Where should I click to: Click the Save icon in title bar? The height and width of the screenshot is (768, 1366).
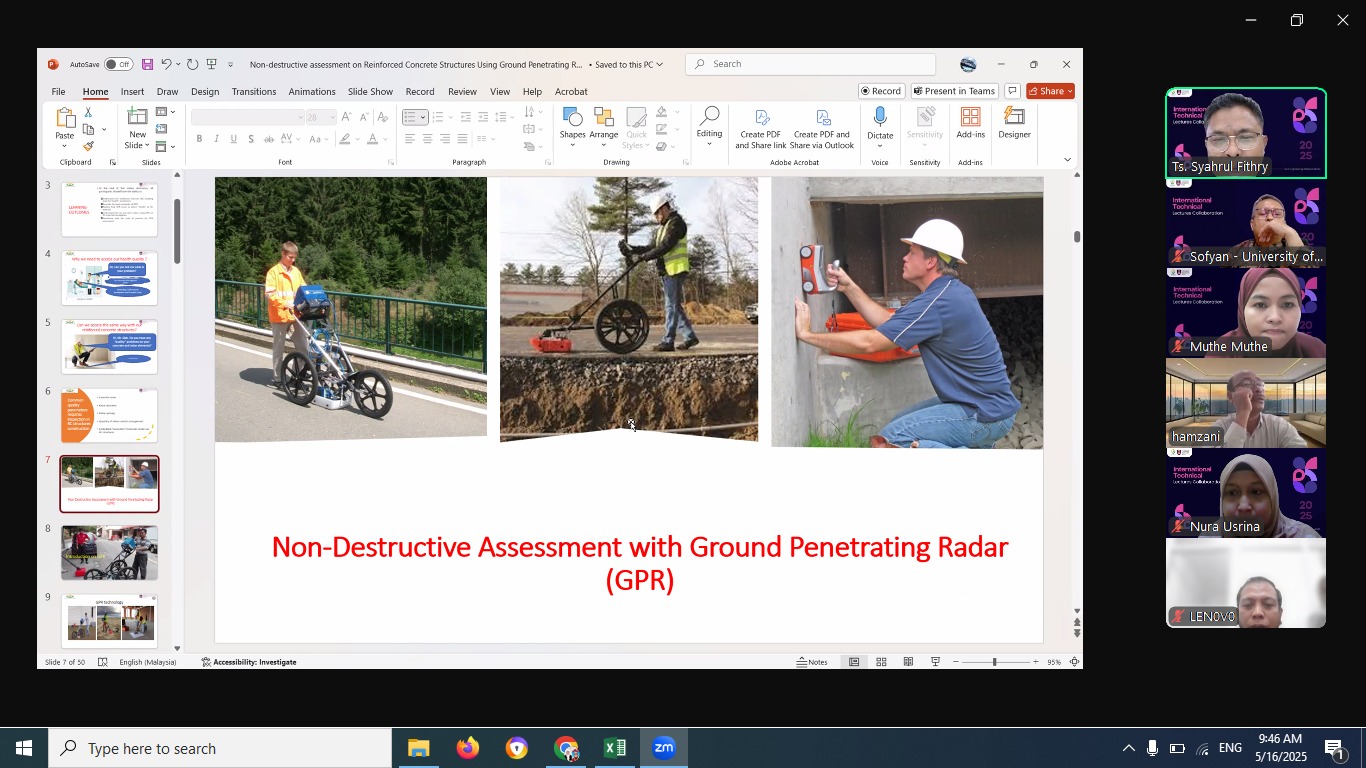click(x=147, y=65)
